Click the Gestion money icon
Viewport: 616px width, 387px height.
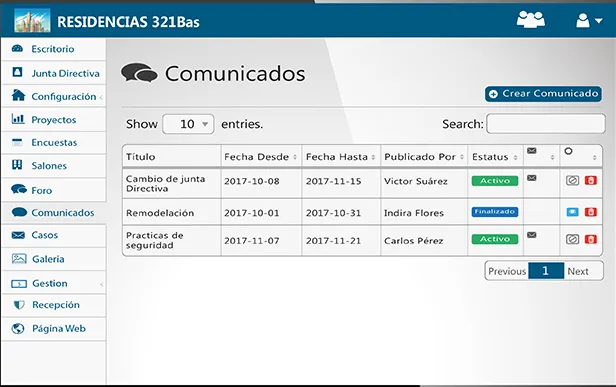click(x=19, y=284)
